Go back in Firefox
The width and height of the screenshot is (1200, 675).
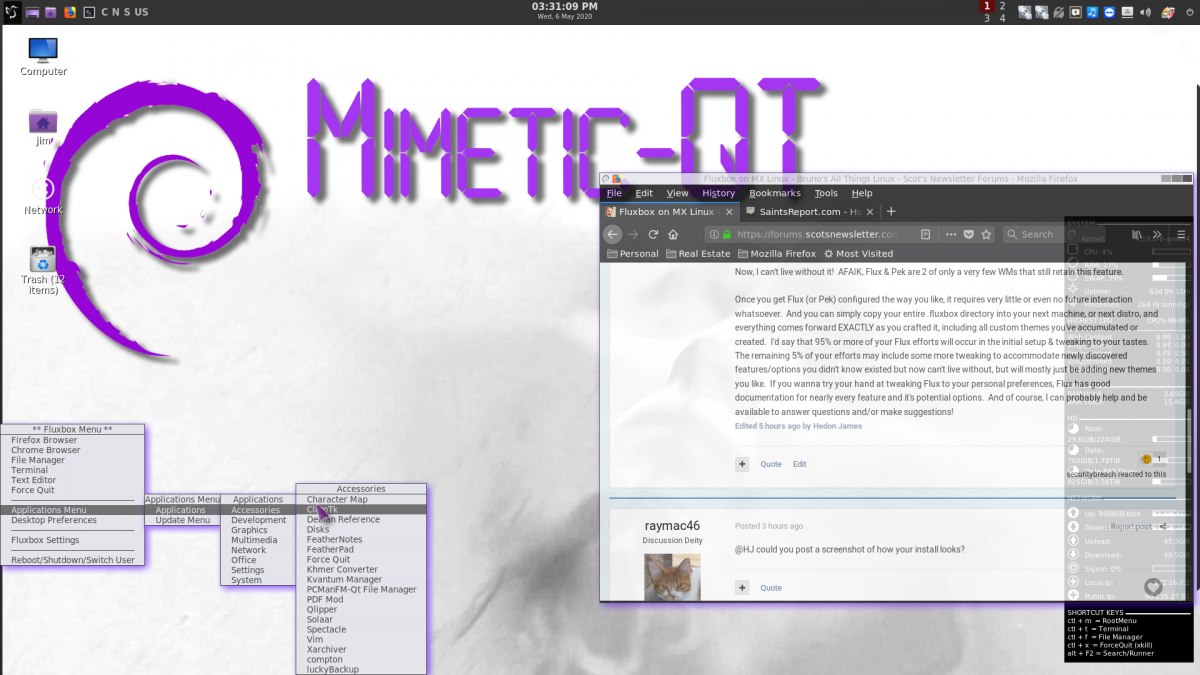pos(613,234)
